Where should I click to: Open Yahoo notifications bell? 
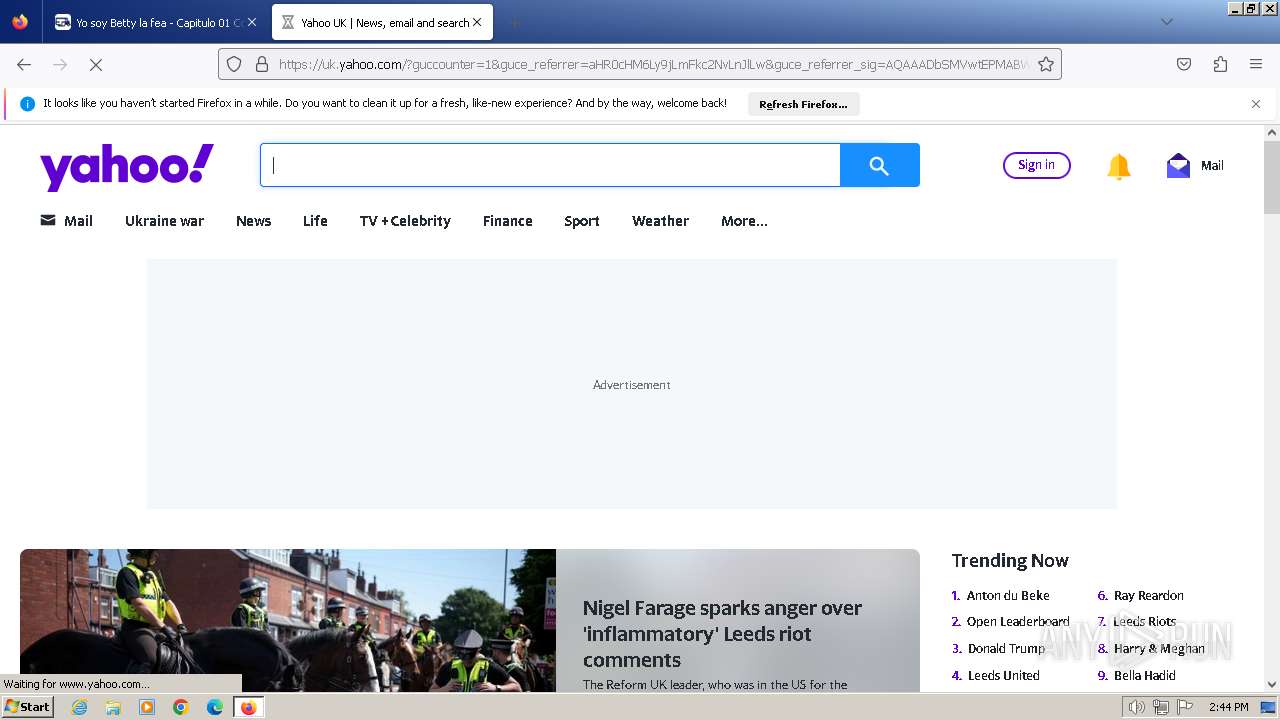pos(1118,166)
